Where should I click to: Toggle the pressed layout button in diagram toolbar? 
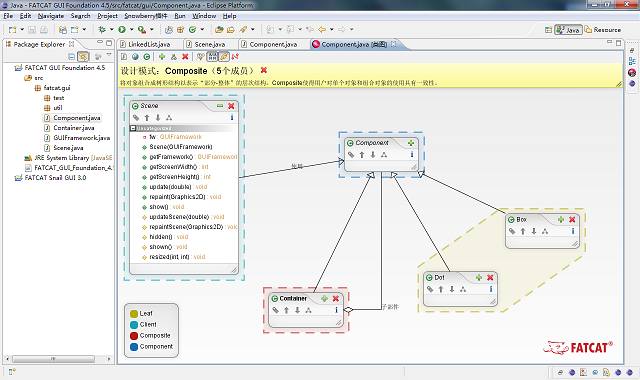(x=212, y=57)
